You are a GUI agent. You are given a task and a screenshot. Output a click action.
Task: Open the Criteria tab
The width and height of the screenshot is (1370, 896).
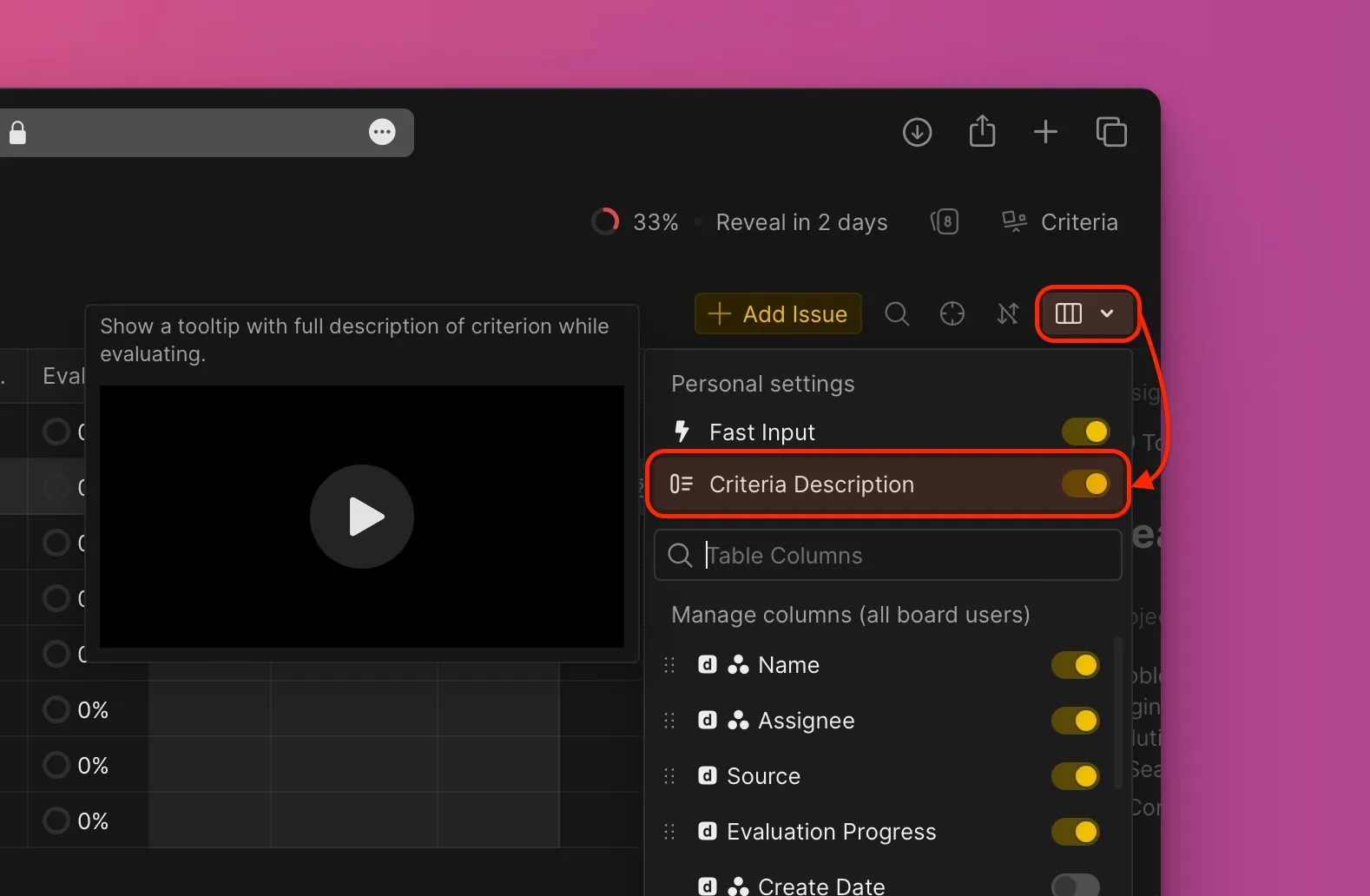[x=1060, y=222]
